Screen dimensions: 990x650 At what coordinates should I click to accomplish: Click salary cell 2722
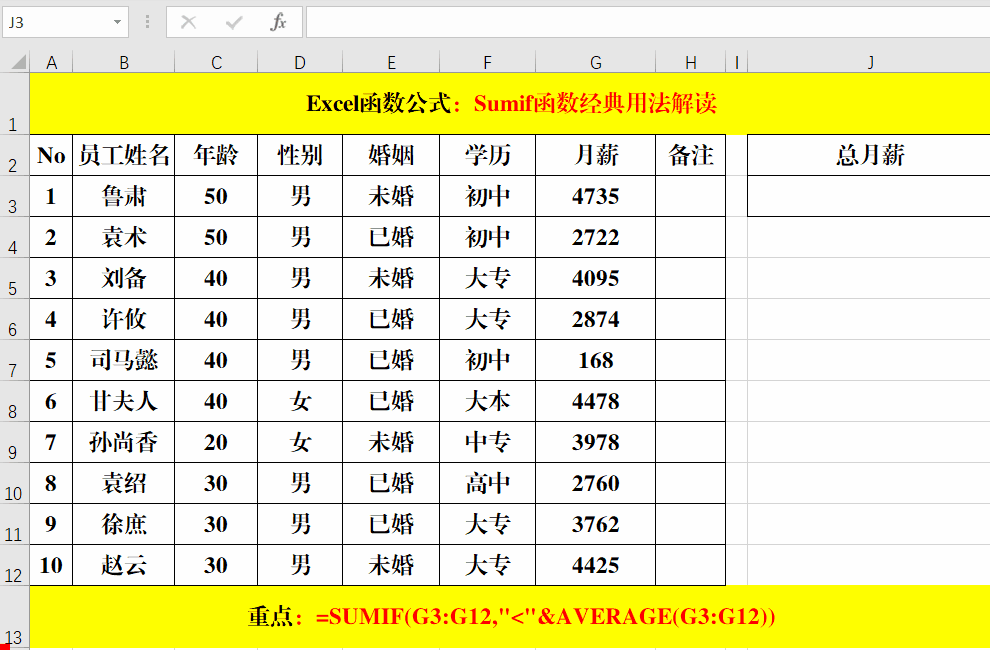(595, 238)
